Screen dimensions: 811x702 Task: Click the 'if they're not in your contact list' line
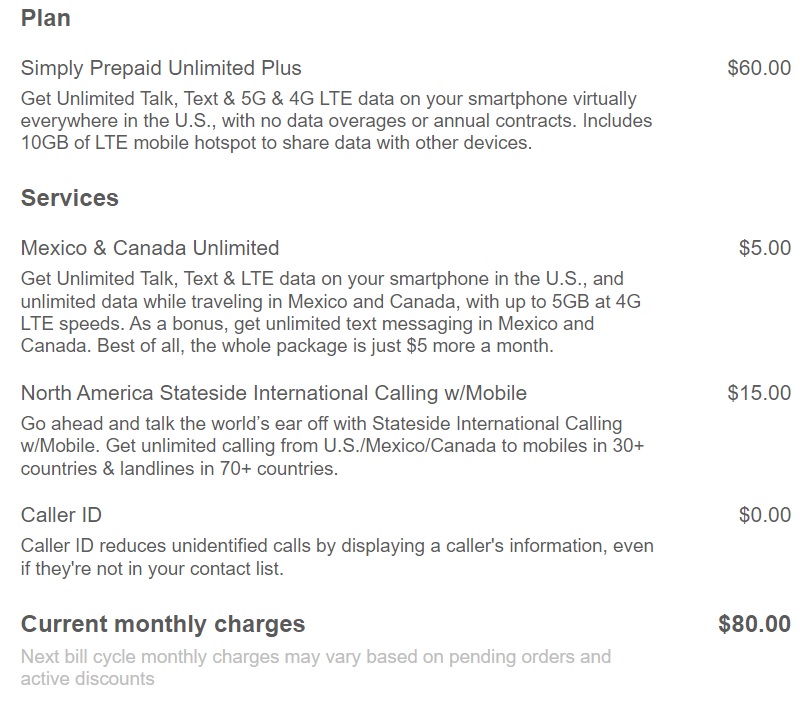point(152,569)
